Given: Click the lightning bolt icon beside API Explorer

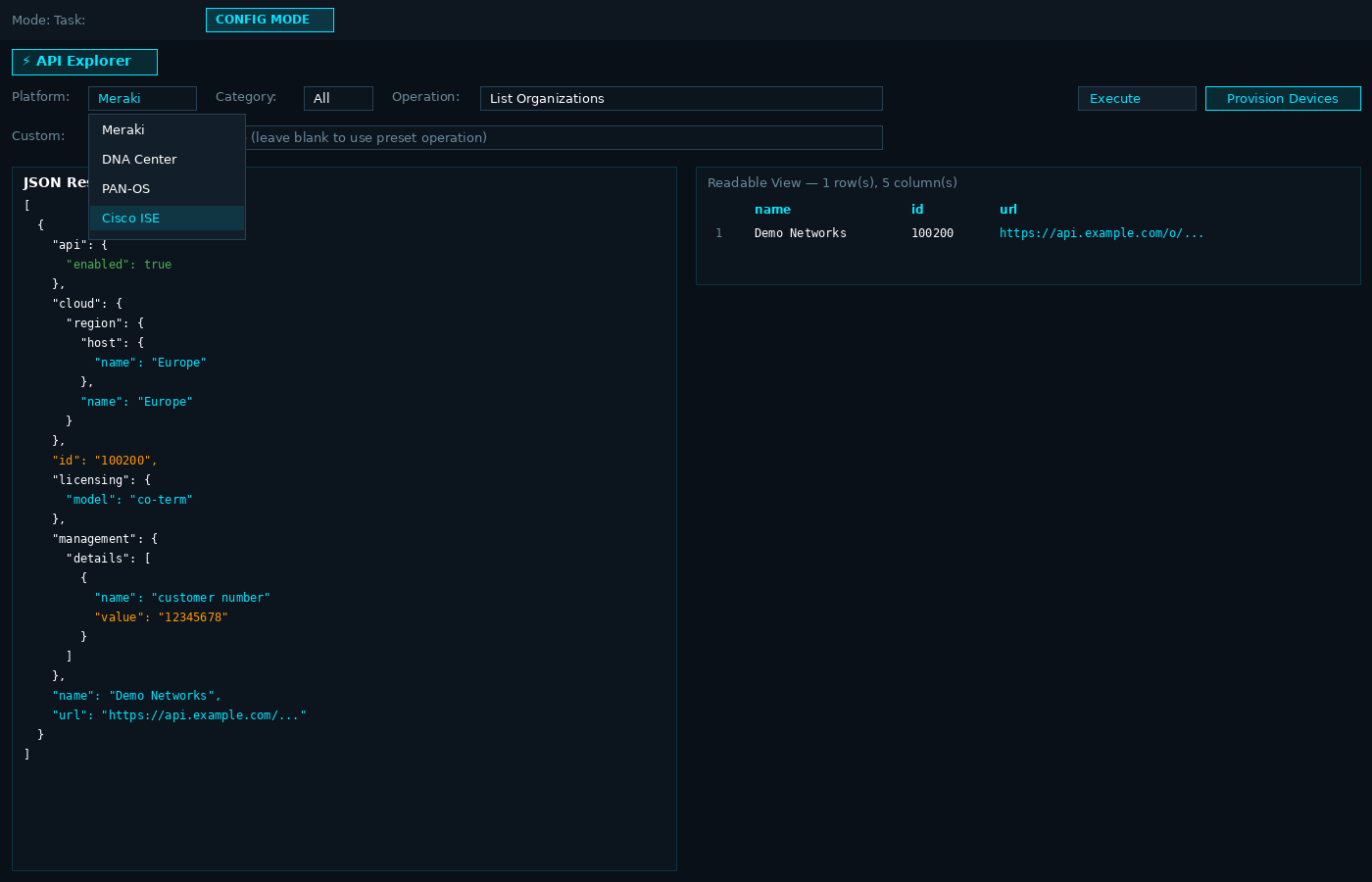Looking at the screenshot, I should 26,61.
